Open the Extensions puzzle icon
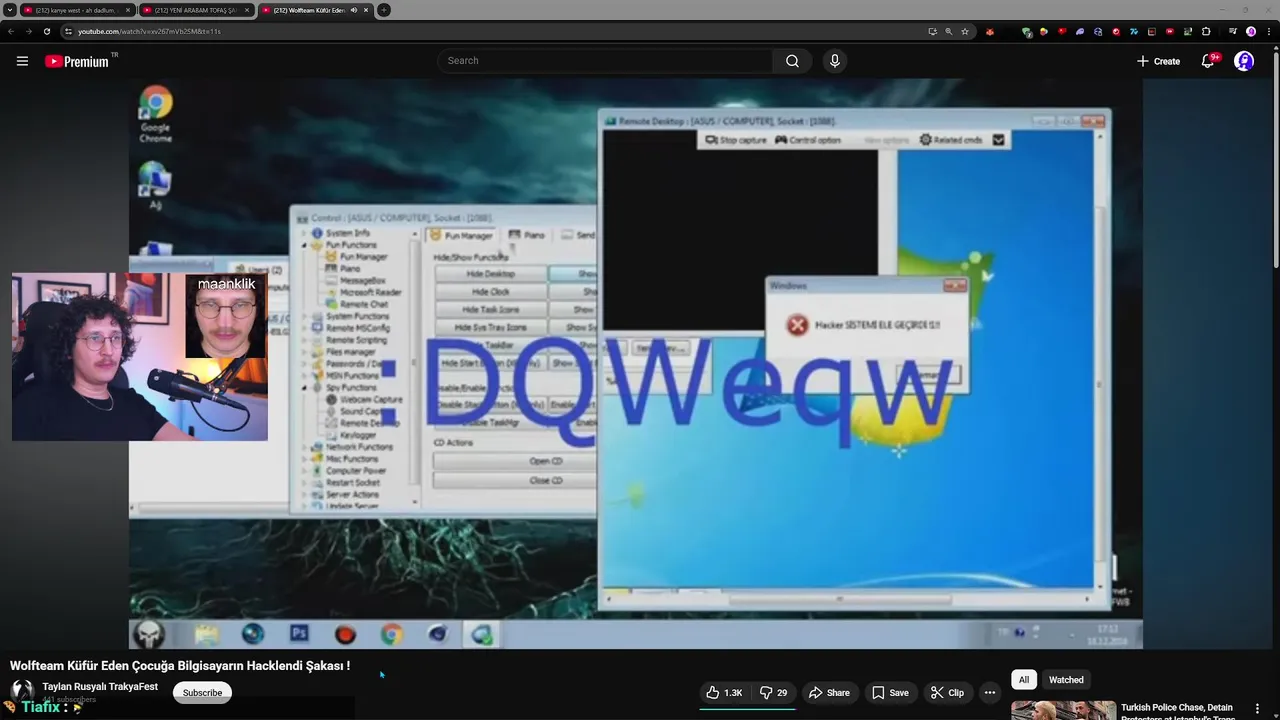Screen dimensions: 1280x720 click(x=1206, y=31)
